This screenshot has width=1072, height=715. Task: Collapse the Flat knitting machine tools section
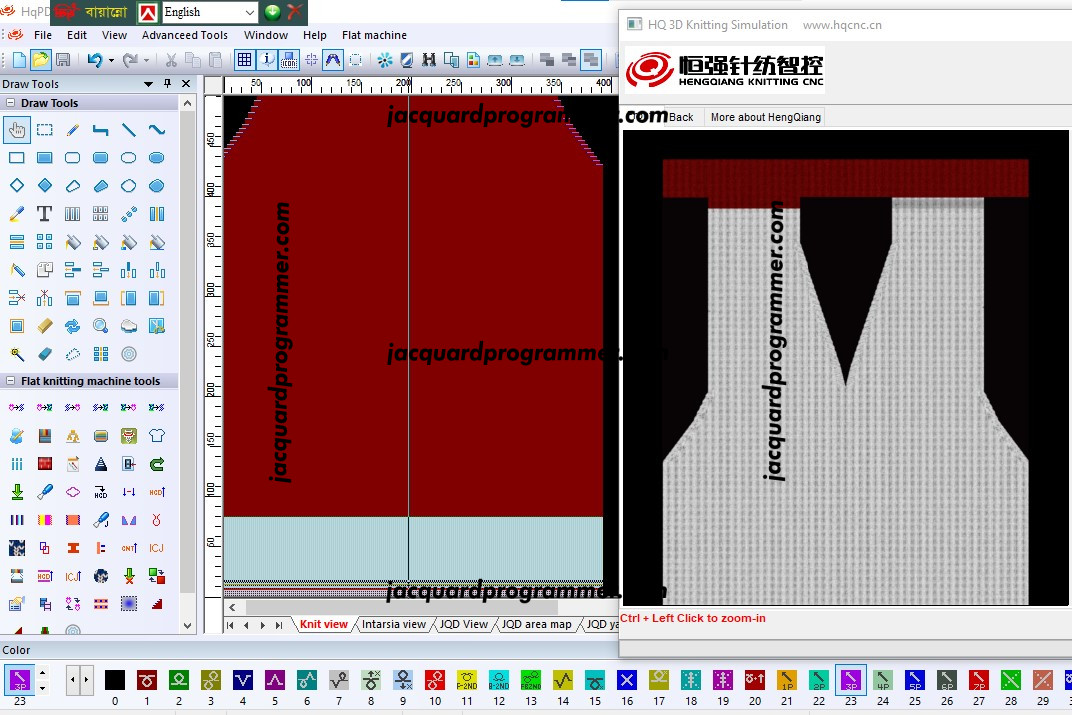pos(10,381)
